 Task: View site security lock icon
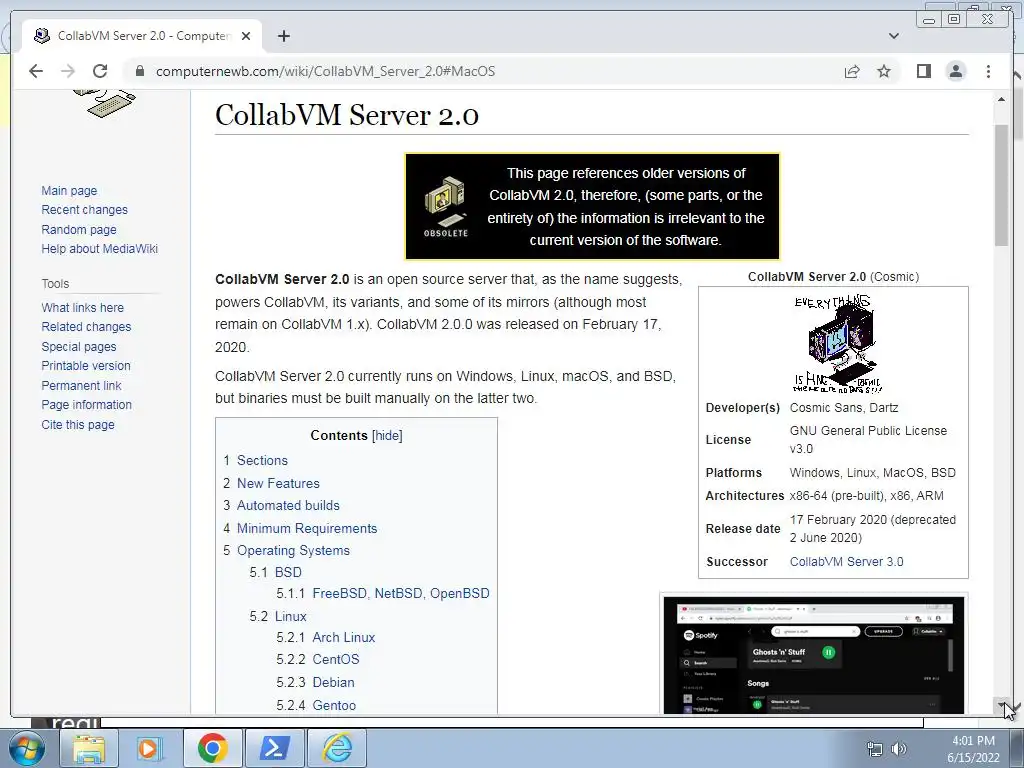click(139, 71)
